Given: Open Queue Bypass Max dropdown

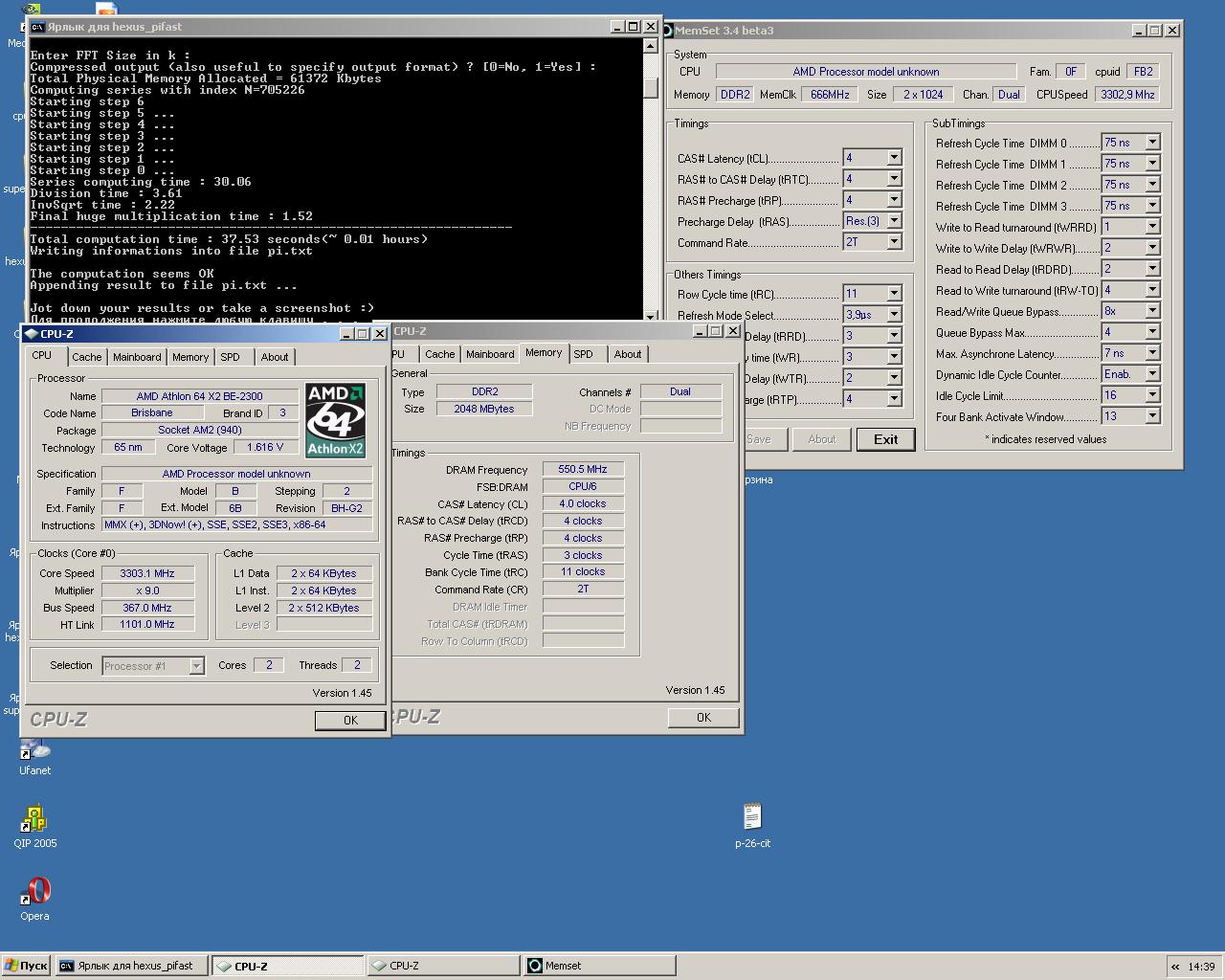Looking at the screenshot, I should pyautogui.click(x=1152, y=332).
